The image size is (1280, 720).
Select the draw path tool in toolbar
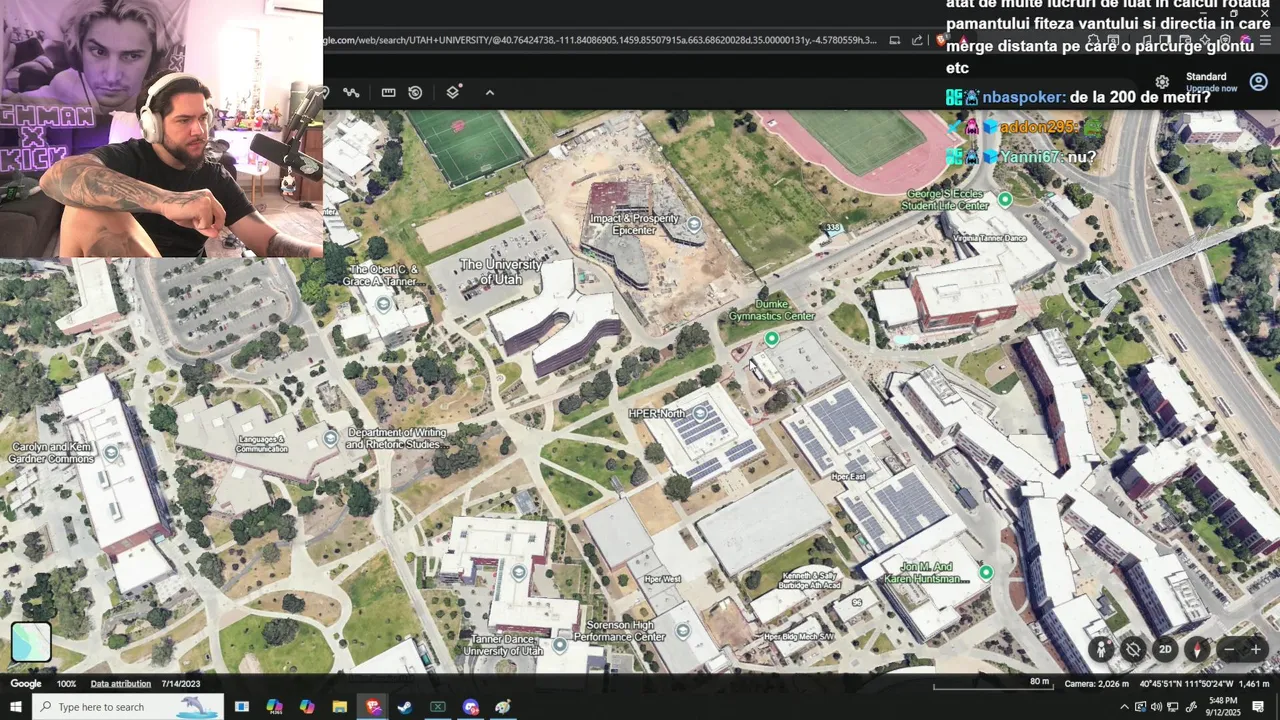click(351, 92)
